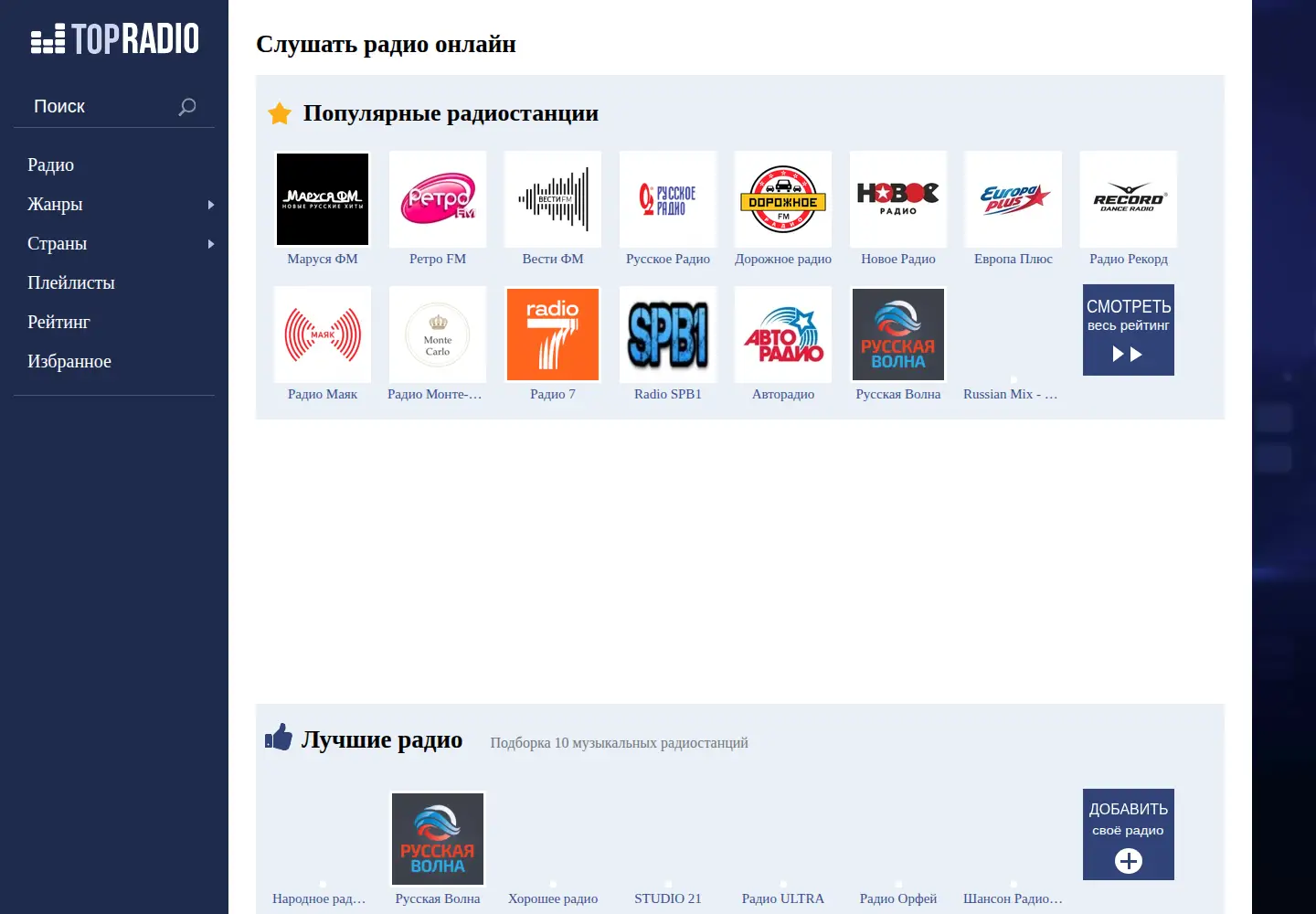Open the Маруся ФМ station logo

[x=323, y=199]
